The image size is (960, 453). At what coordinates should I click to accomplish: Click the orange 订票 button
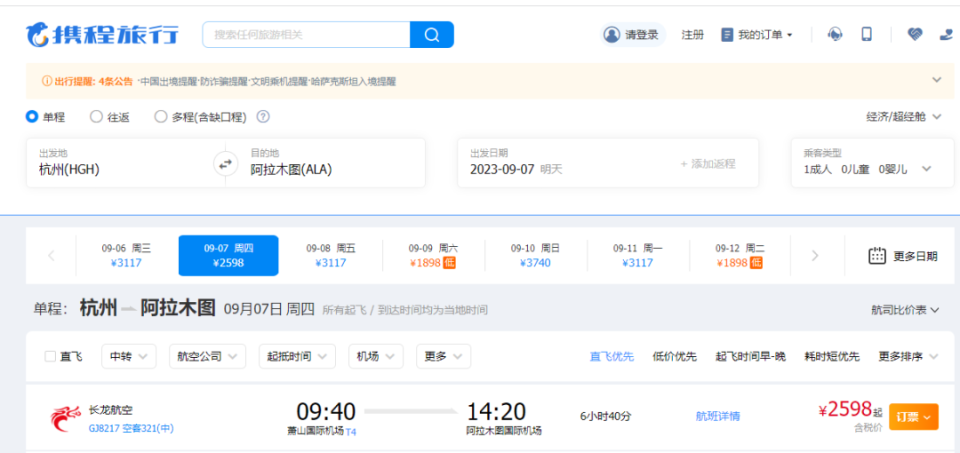913,417
